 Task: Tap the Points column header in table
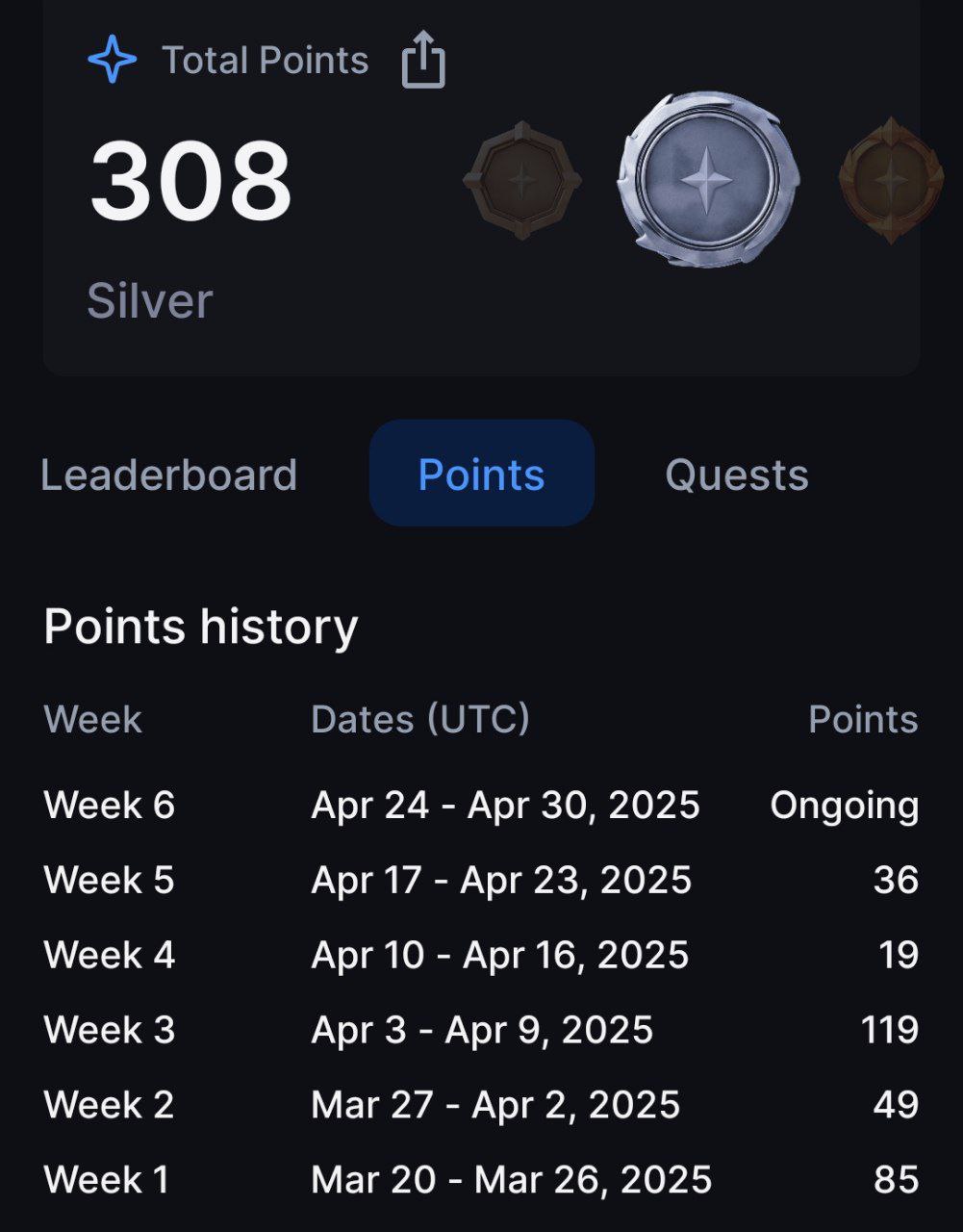pyautogui.click(x=863, y=720)
